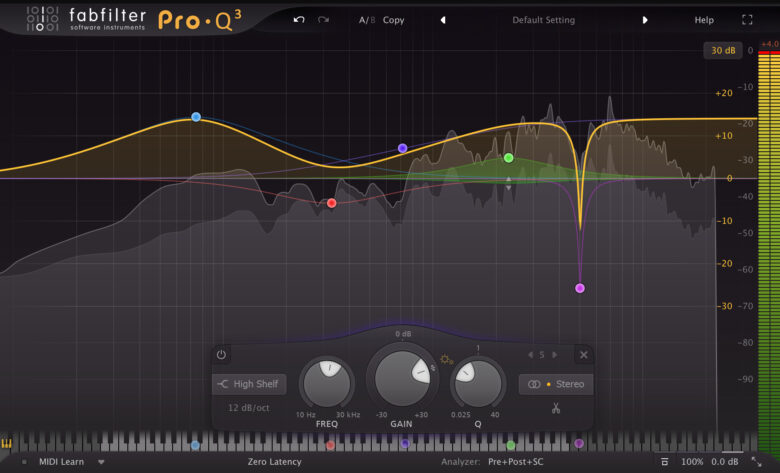Viewport: 780px width, 473px height.
Task: Click the 0.0 dB output gain value
Action: pyautogui.click(x=724, y=462)
